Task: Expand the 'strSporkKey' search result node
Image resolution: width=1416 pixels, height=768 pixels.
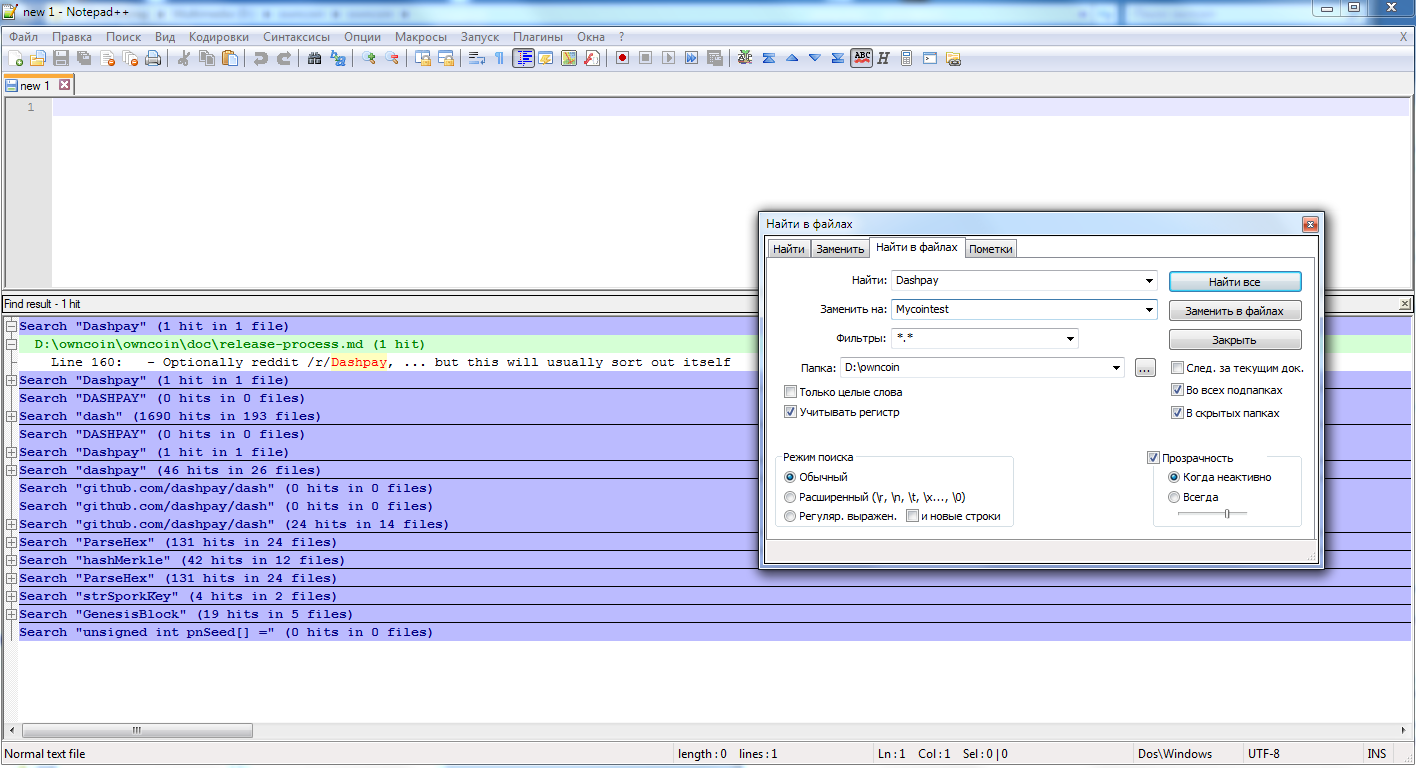Action: click(x=11, y=596)
